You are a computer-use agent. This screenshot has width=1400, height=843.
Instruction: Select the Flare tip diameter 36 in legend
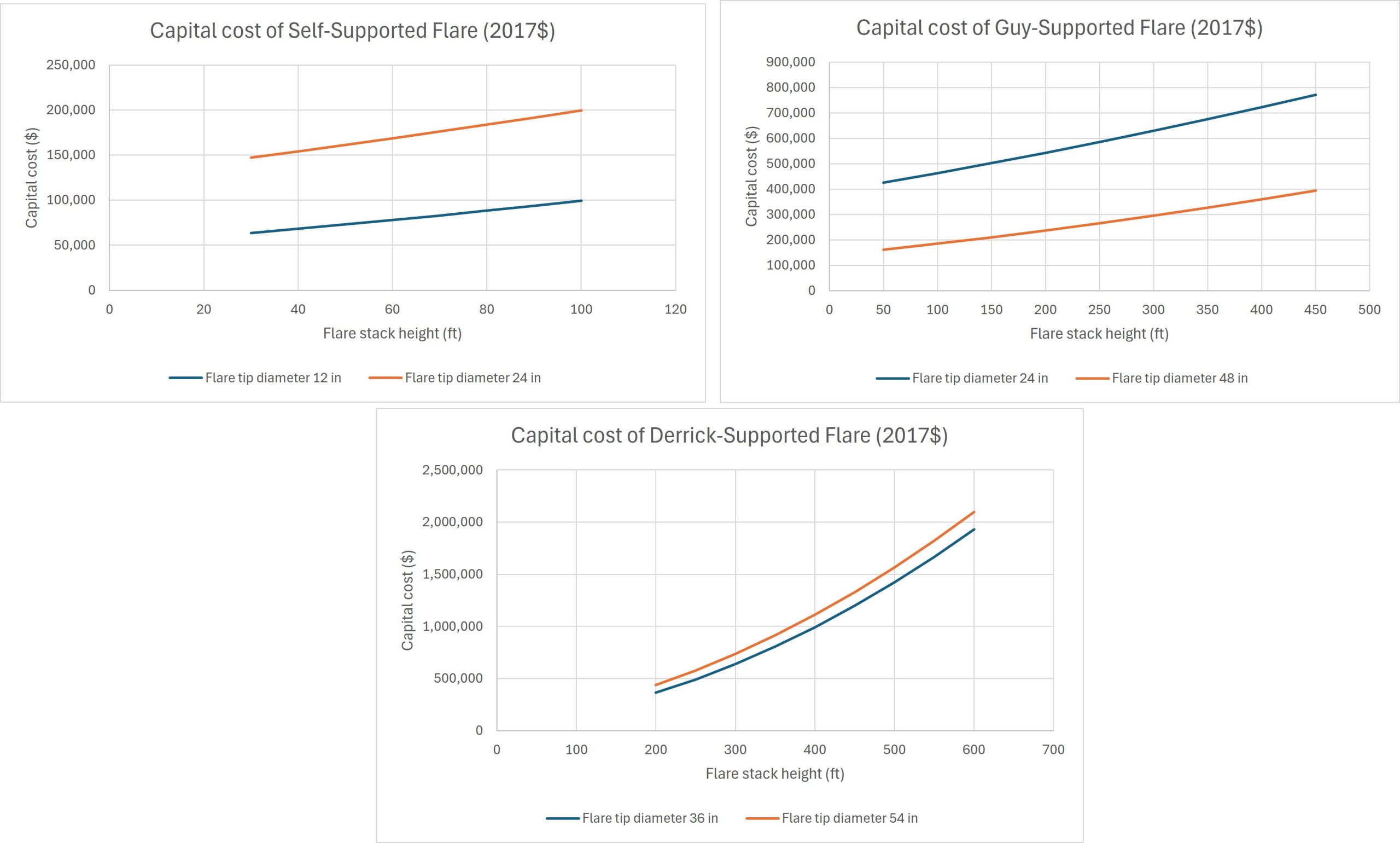[632, 818]
